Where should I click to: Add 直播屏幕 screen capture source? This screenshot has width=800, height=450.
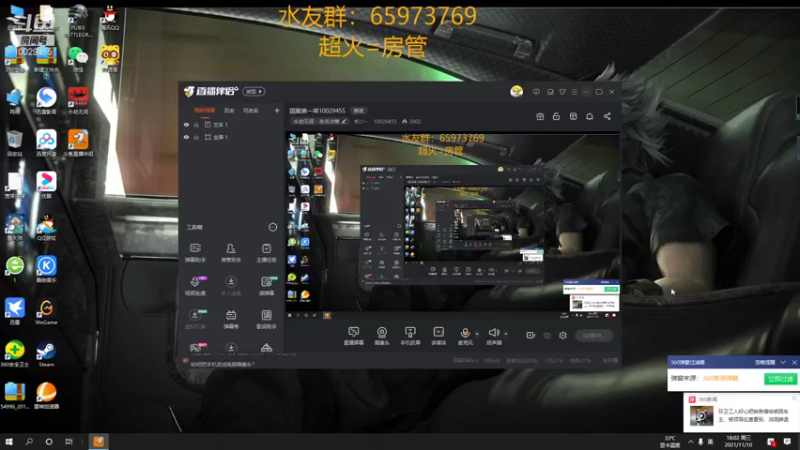click(x=354, y=336)
